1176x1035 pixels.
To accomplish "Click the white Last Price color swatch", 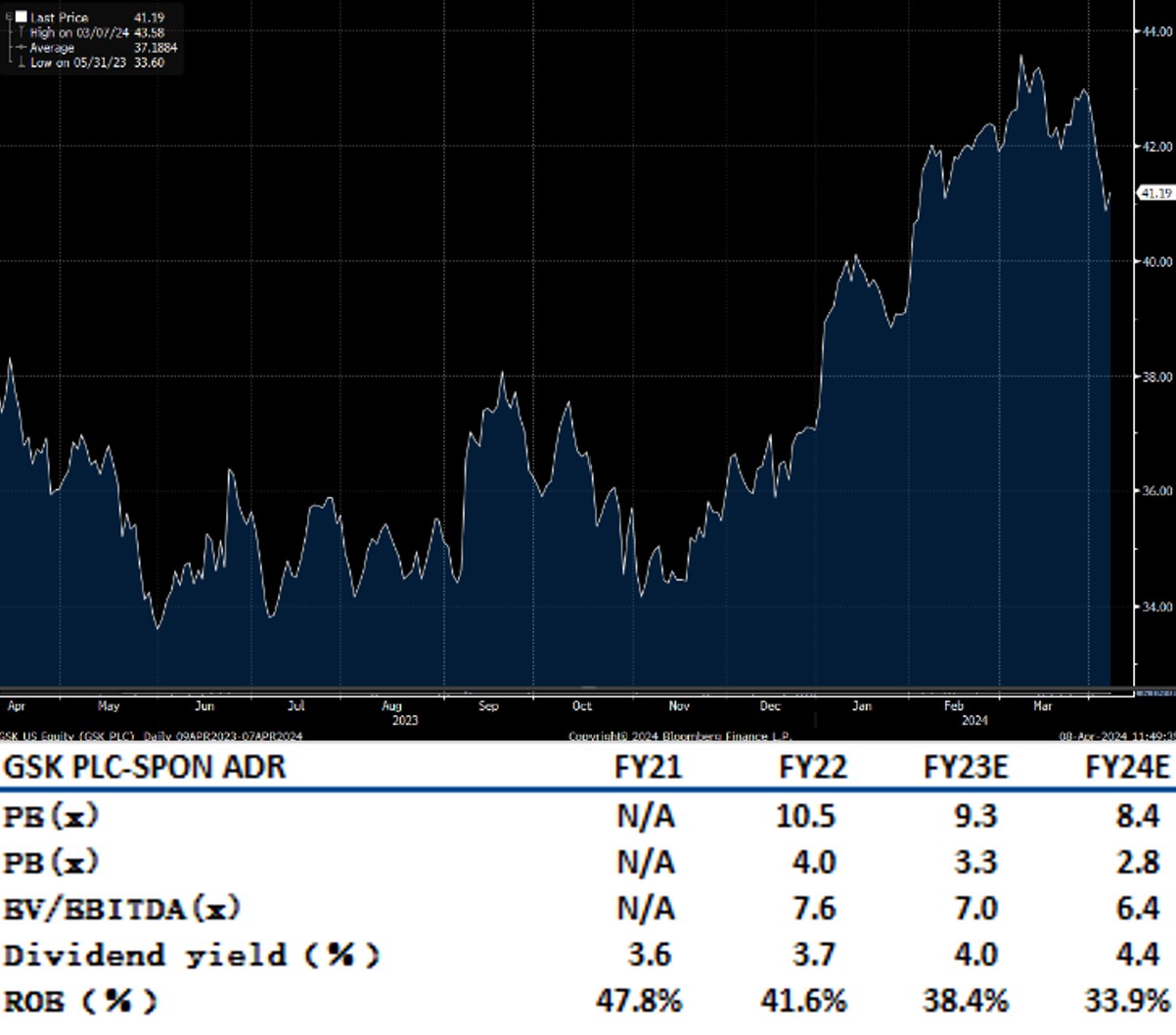I will 21,17.
